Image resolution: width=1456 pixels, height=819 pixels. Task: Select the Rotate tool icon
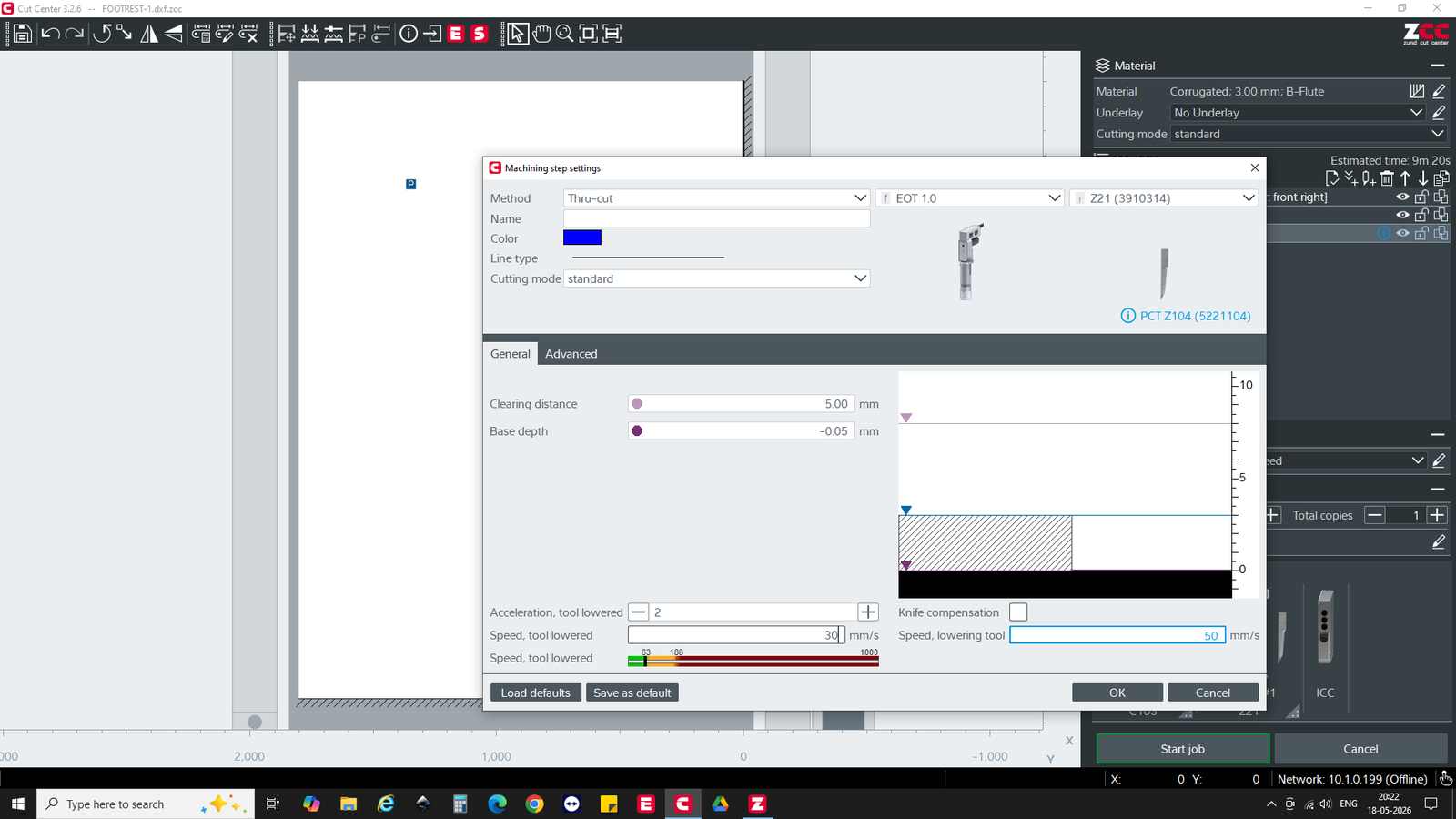coord(102,34)
